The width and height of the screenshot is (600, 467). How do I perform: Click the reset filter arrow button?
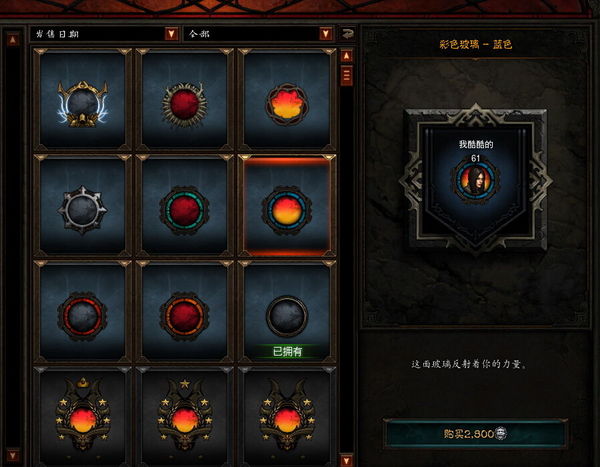tap(347, 34)
